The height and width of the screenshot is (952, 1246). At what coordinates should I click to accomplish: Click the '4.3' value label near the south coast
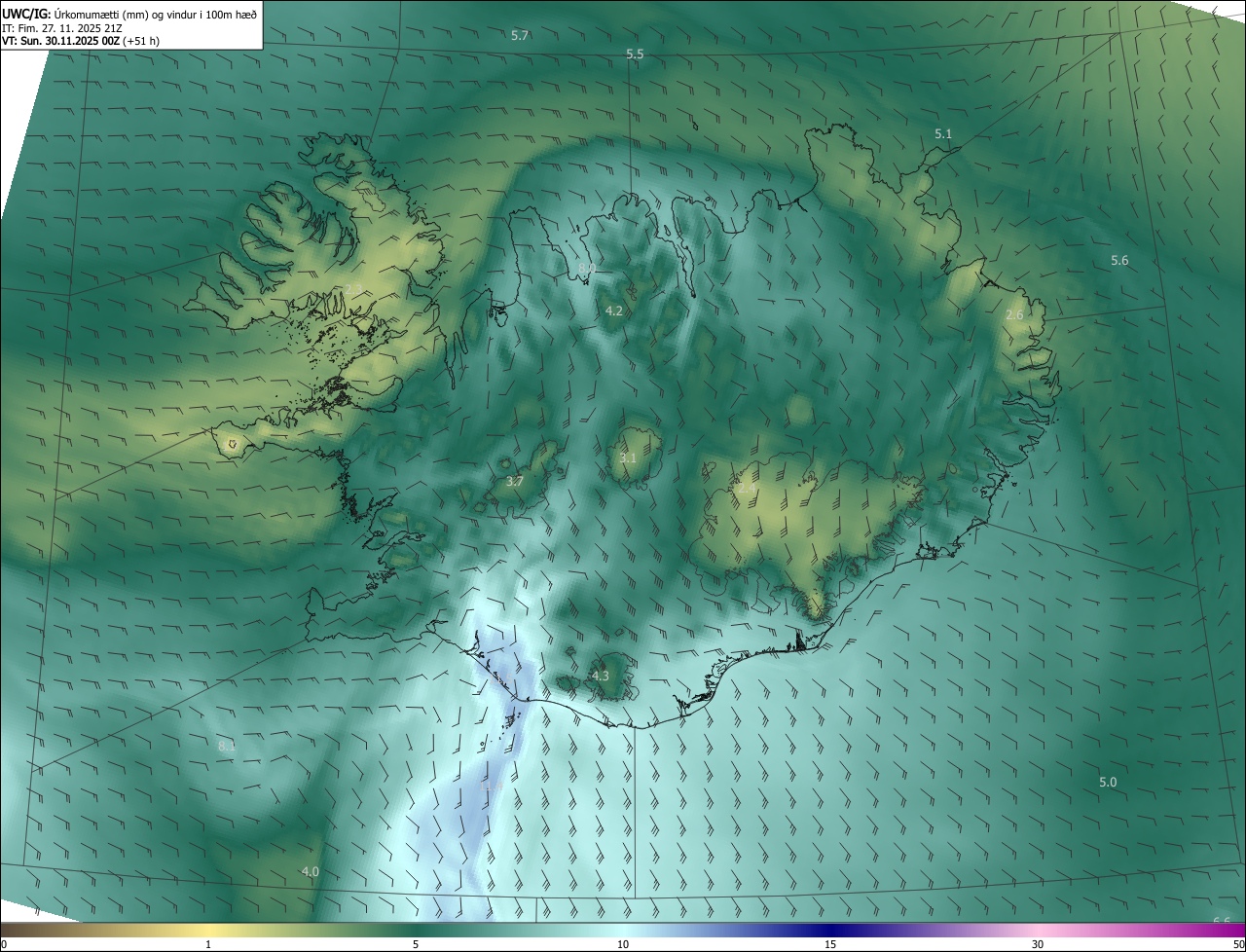coord(601,676)
